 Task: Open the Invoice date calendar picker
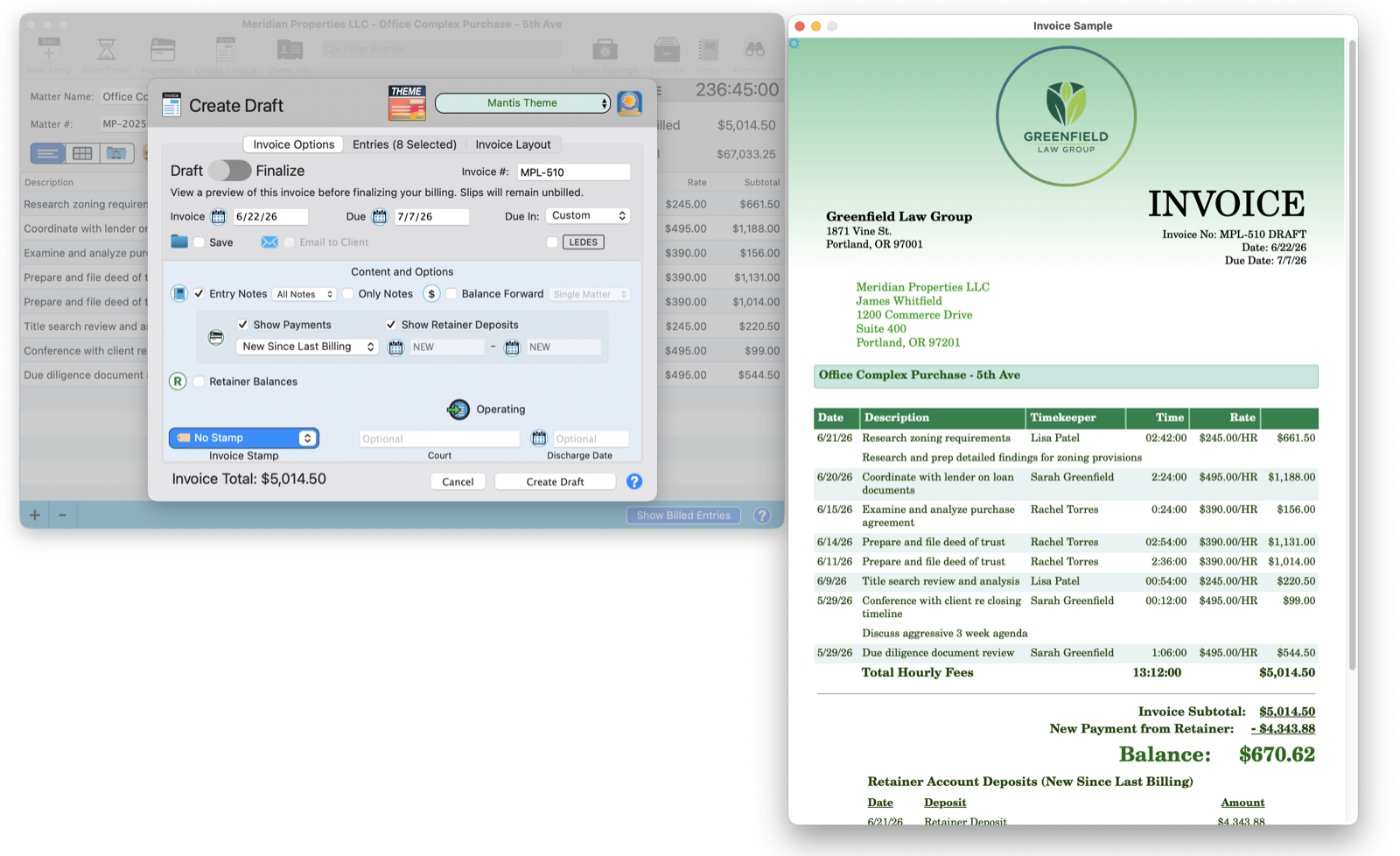coord(218,216)
